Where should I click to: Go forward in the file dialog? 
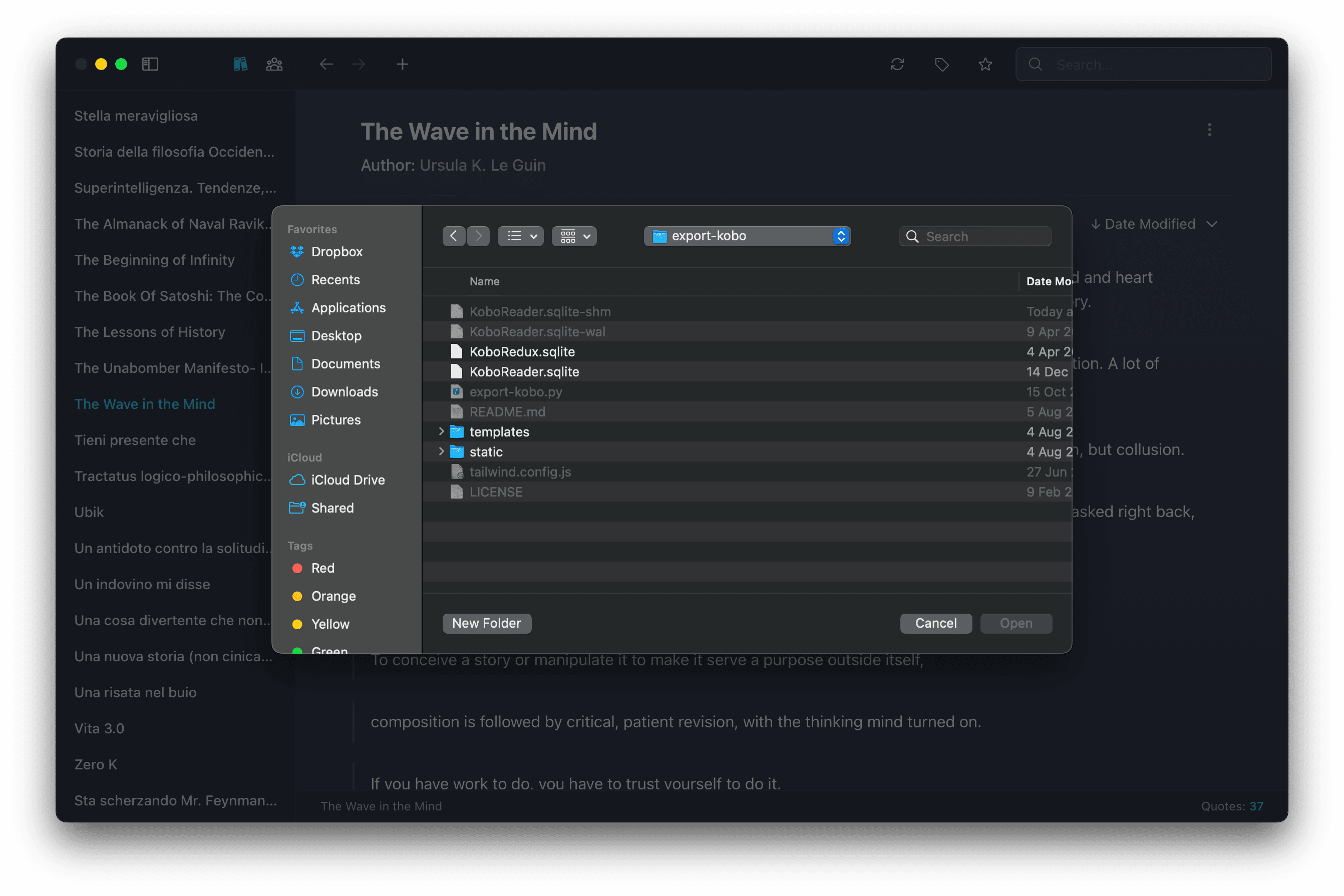point(478,236)
